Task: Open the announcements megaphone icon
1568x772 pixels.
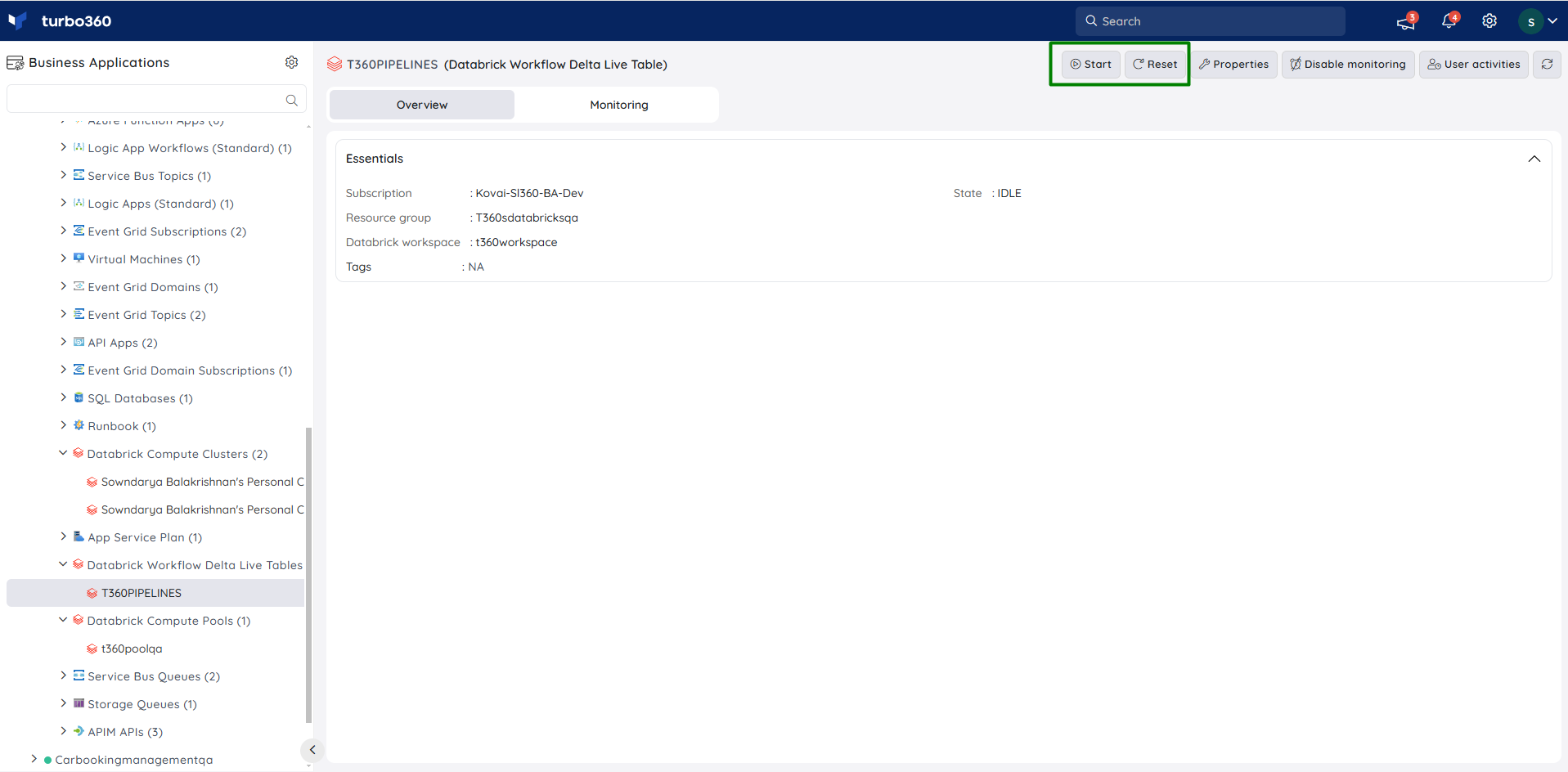Action: pos(1405,22)
